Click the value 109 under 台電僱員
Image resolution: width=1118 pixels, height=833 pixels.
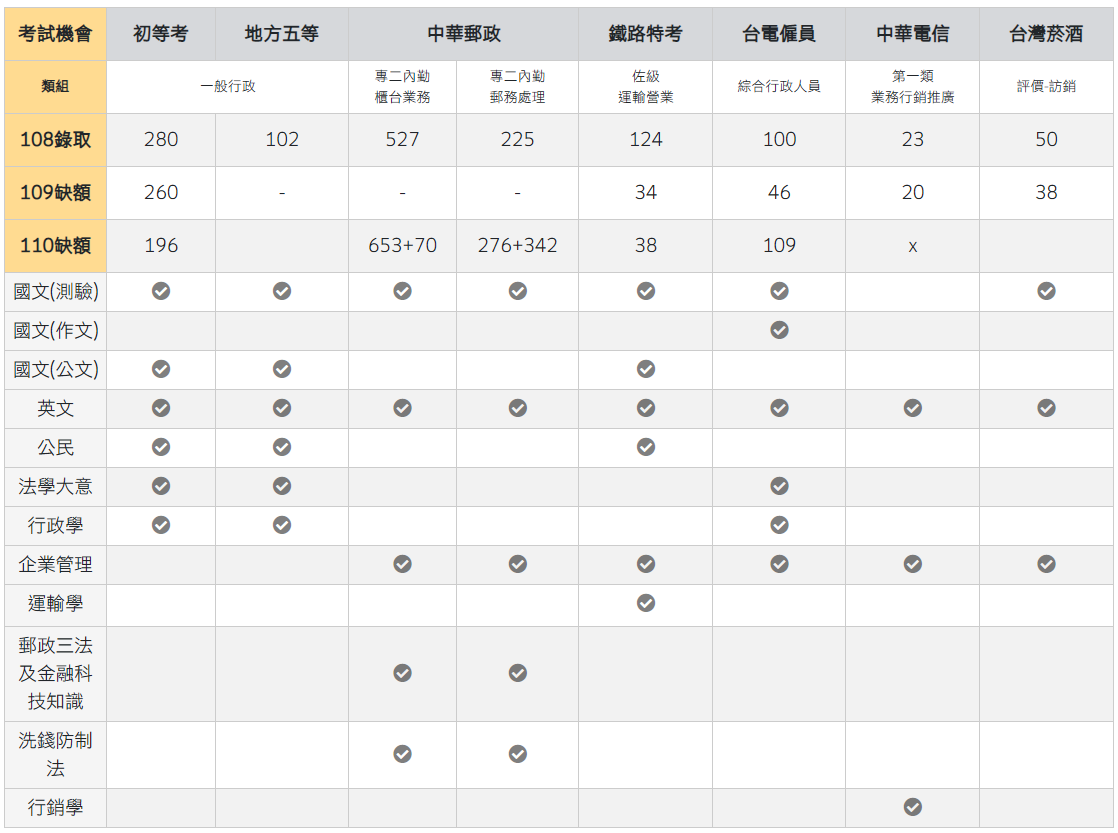[x=779, y=246]
